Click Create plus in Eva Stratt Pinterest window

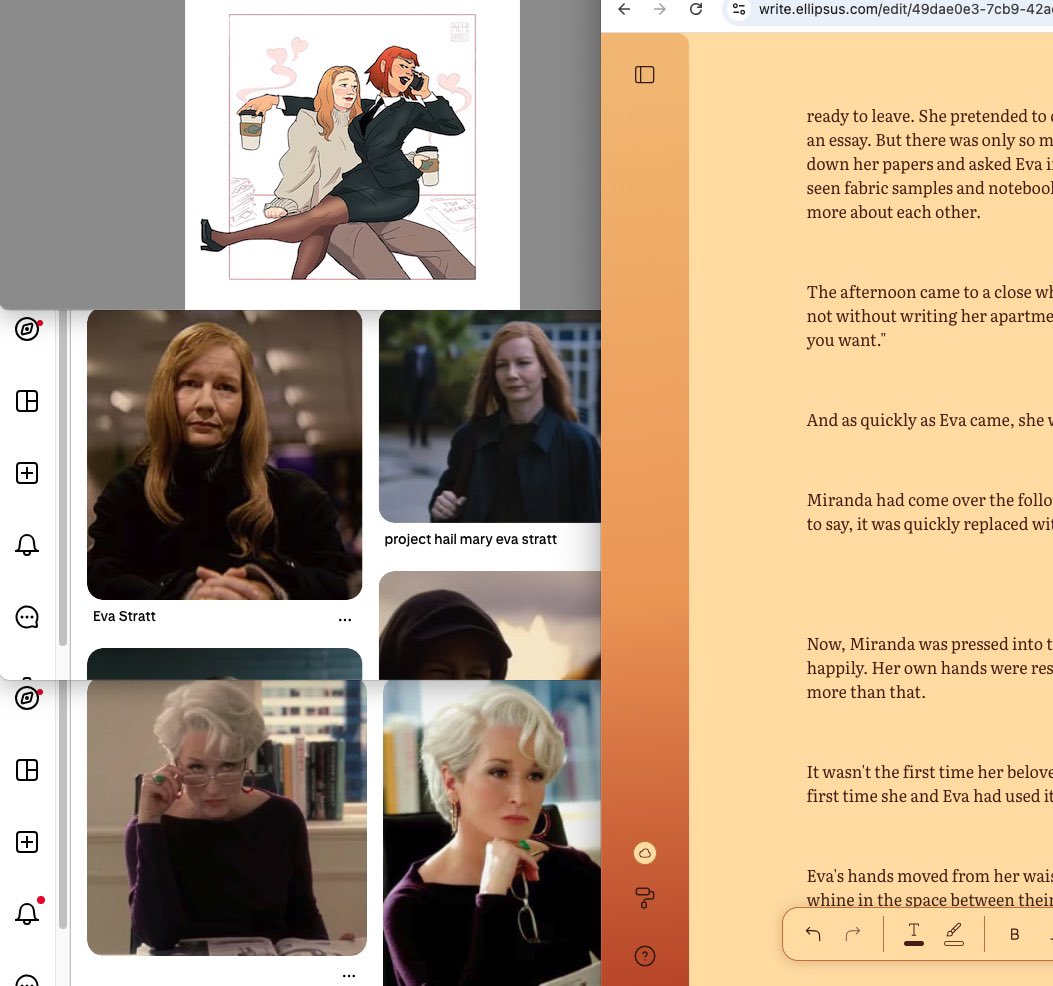click(x=27, y=473)
